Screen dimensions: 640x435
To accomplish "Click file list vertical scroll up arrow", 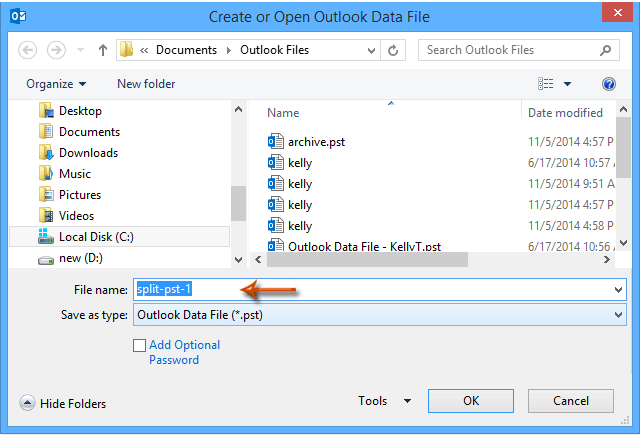I will [623, 109].
